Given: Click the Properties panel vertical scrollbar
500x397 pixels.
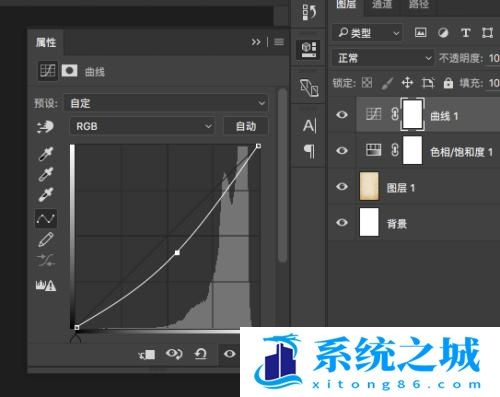Looking at the screenshot, I should pos(282,175).
